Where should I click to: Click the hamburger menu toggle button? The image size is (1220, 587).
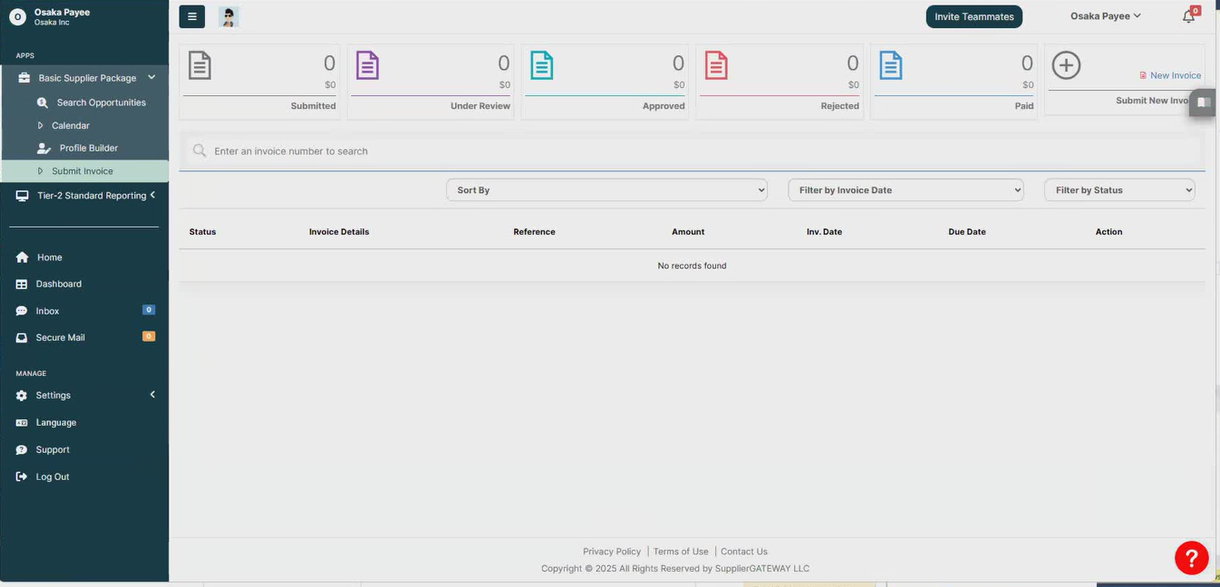pyautogui.click(x=192, y=16)
